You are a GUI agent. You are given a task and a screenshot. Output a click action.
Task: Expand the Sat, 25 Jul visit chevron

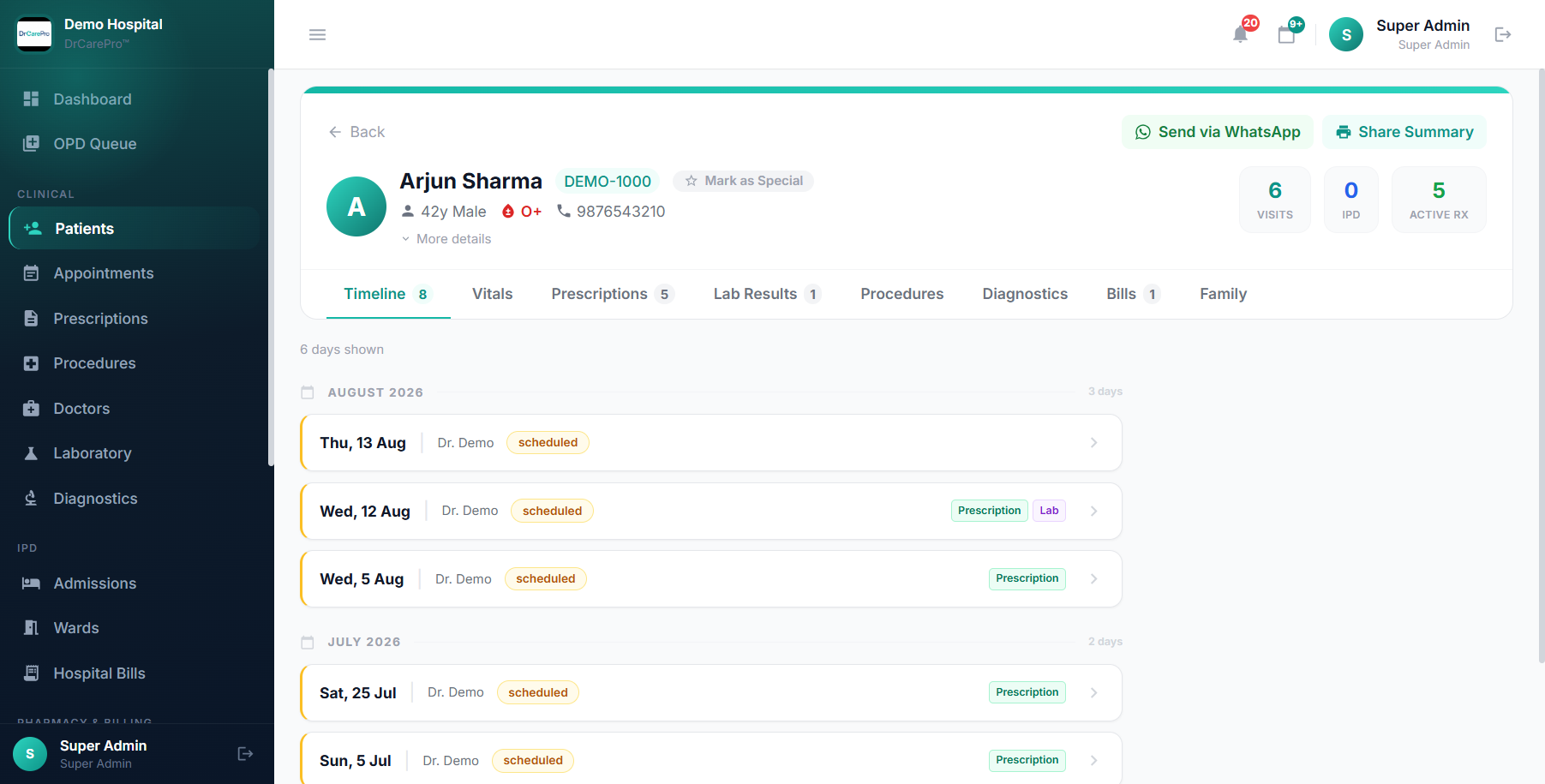(x=1093, y=692)
